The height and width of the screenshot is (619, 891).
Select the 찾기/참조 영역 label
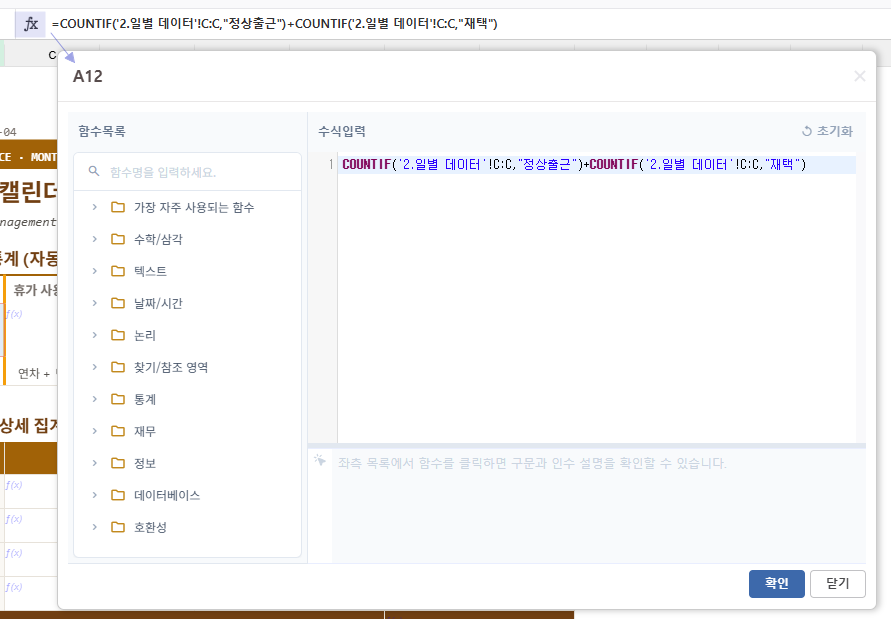tap(170, 367)
